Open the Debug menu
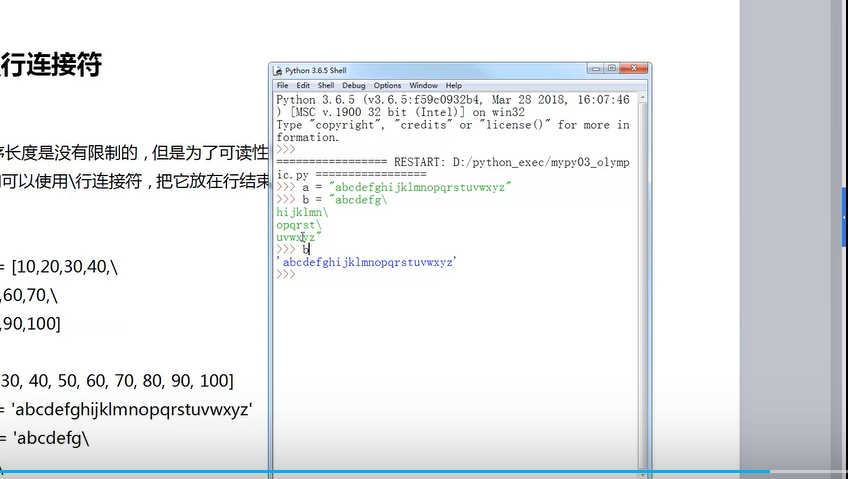Image resolution: width=848 pixels, height=479 pixels. (x=354, y=85)
